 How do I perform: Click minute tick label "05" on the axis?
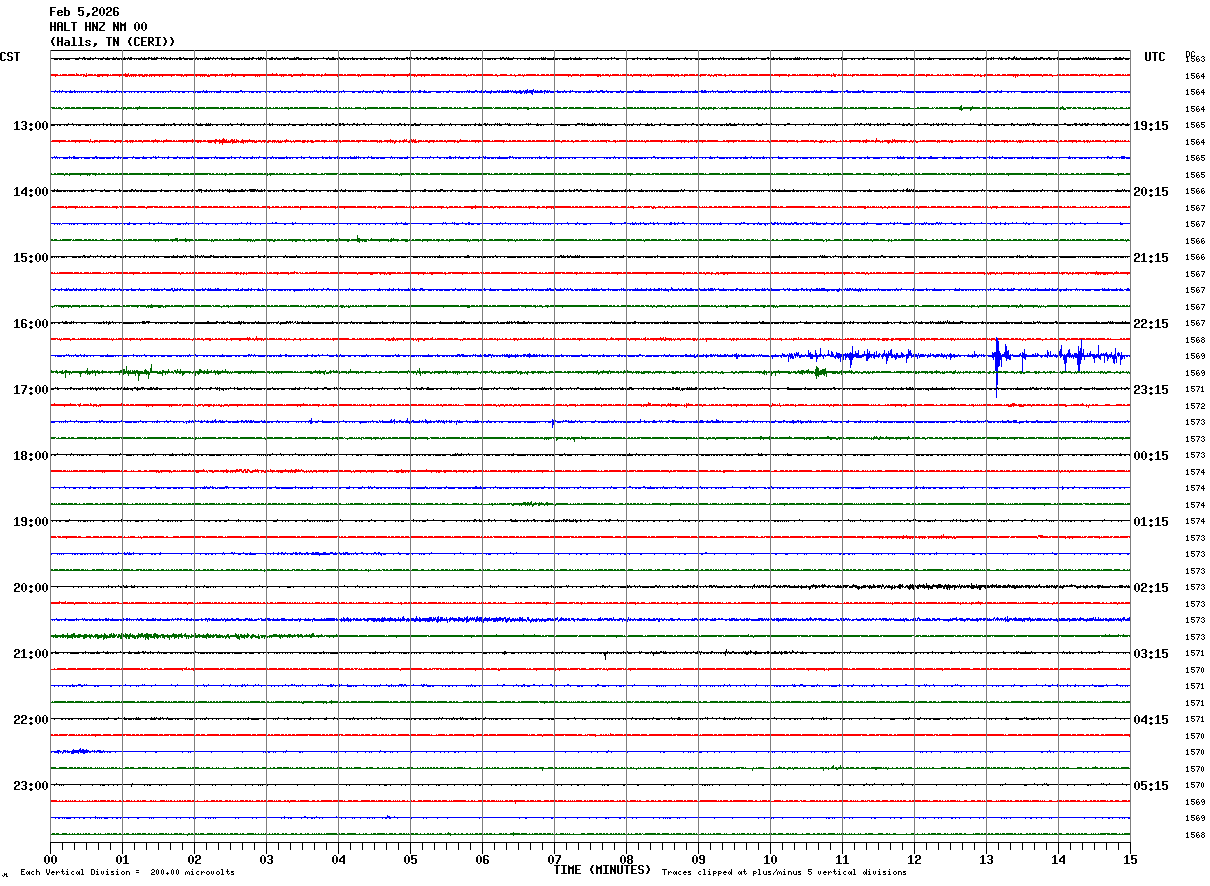pyautogui.click(x=411, y=859)
